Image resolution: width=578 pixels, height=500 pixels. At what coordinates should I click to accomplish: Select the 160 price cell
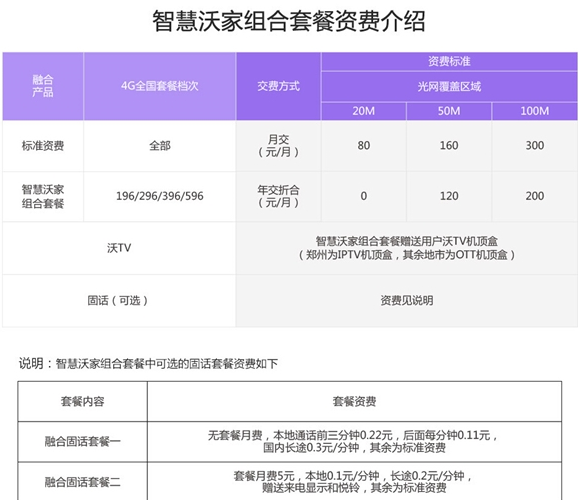(449, 146)
